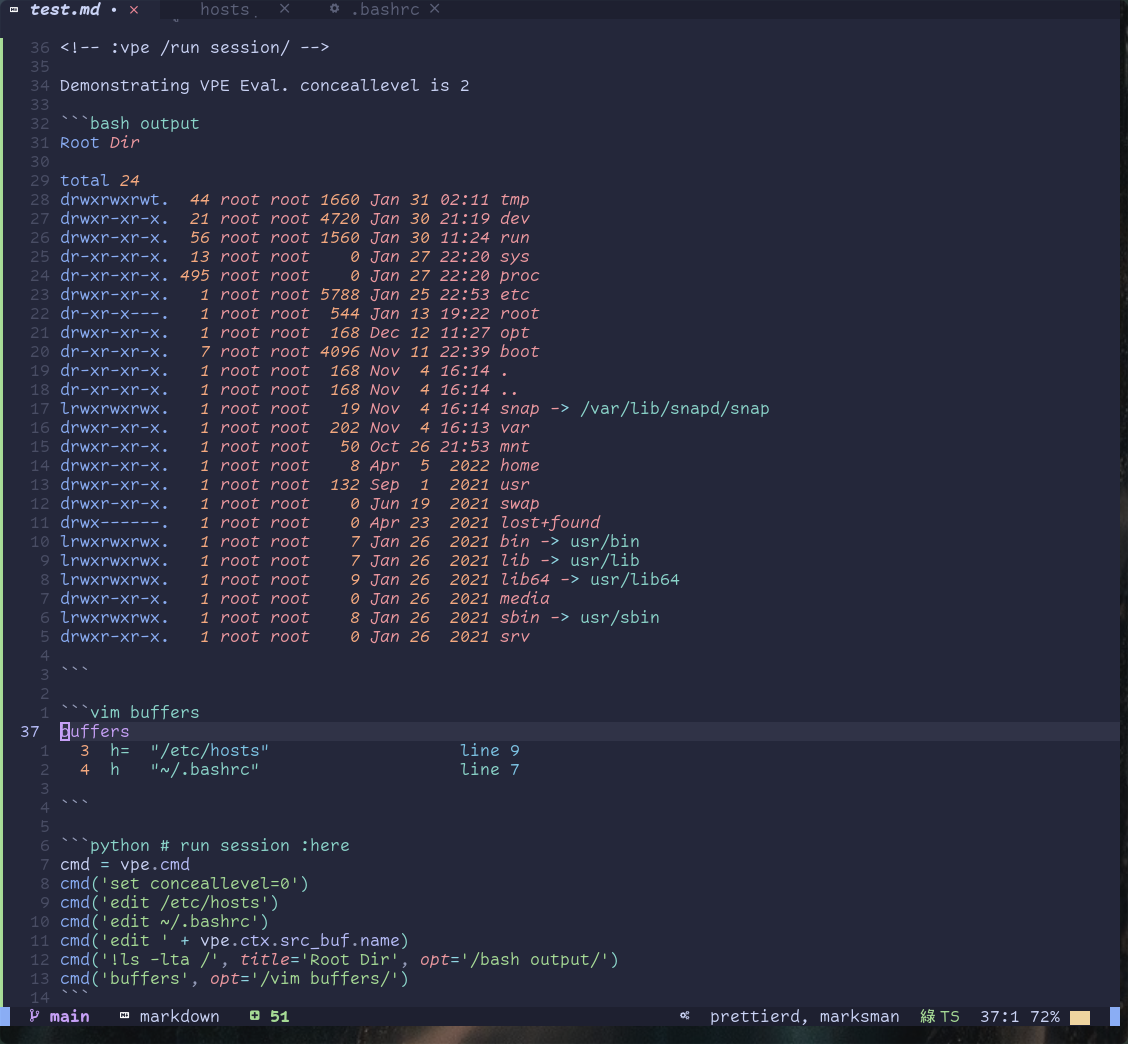Click the ```vim buffers fence line
1128x1044 pixels.
pos(129,712)
